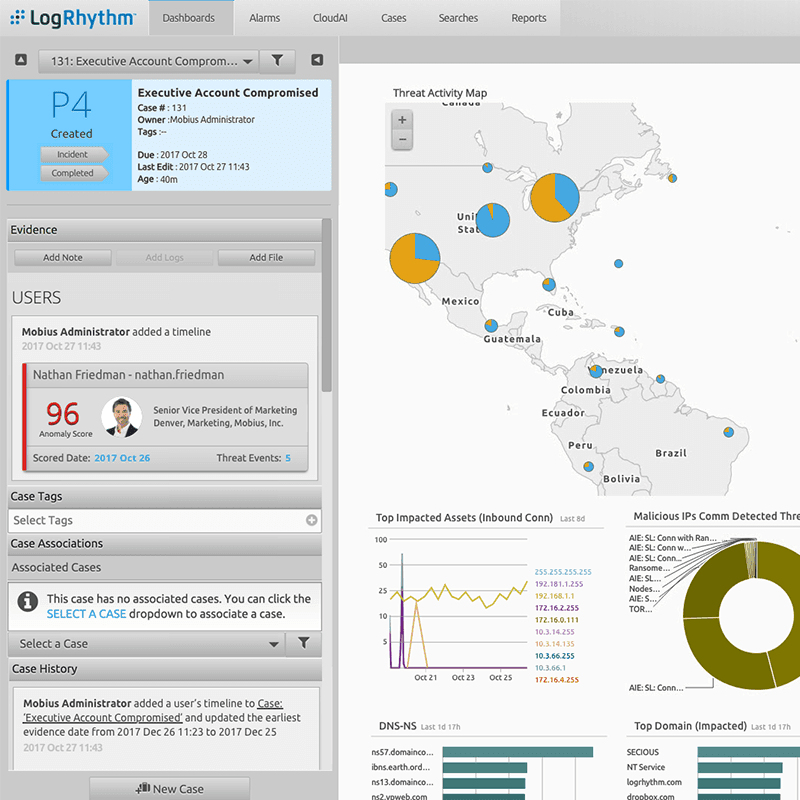
Task: Click the Threat Events count 5
Action: point(288,458)
